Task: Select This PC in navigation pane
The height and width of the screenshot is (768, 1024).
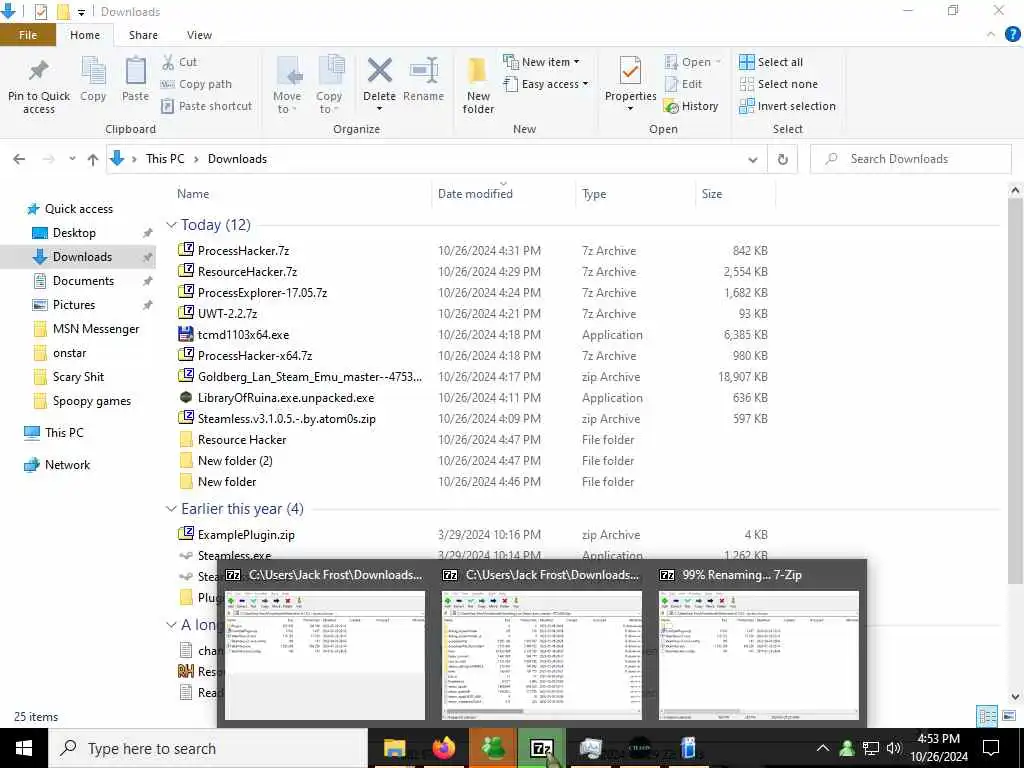Action: 64,432
